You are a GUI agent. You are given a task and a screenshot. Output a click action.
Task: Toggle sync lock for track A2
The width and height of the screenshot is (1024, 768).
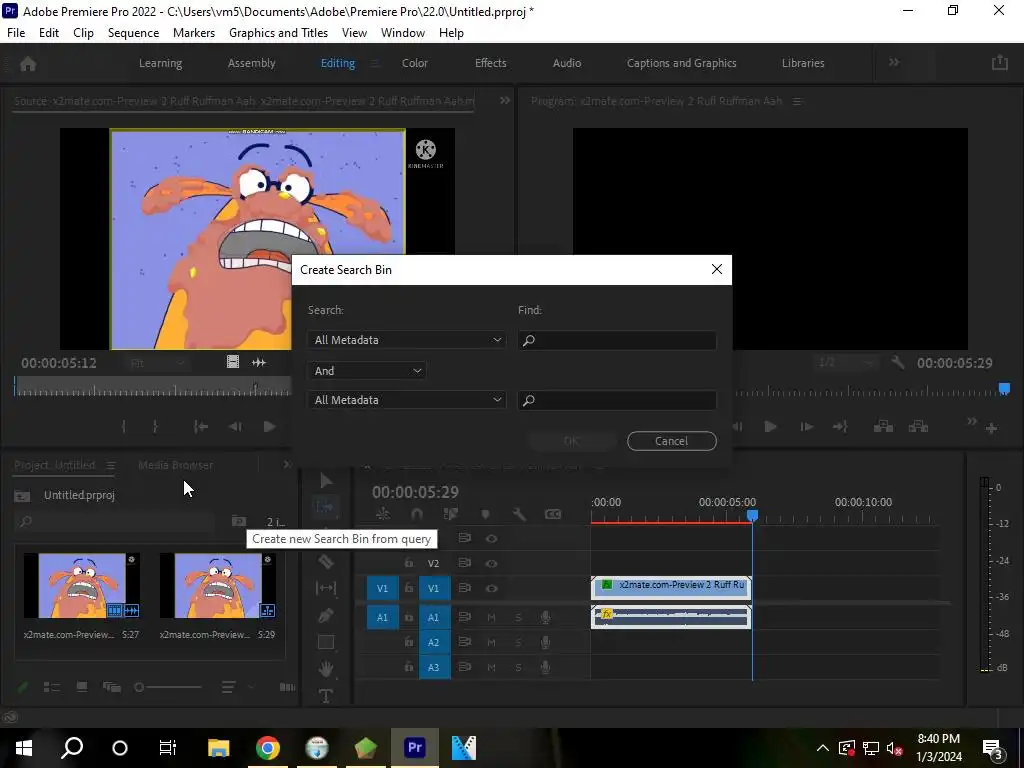pos(465,643)
